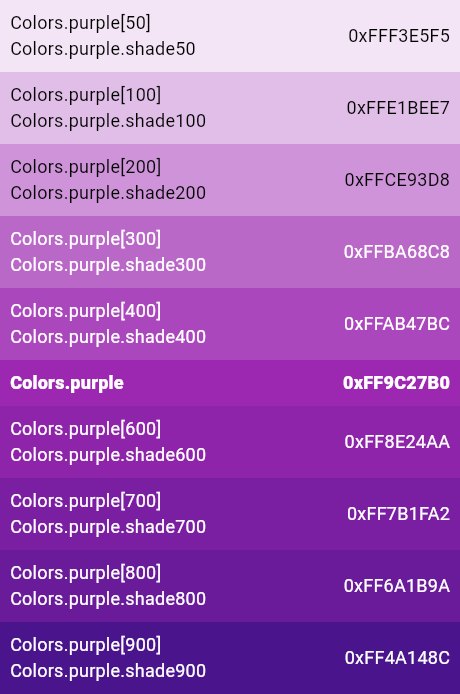Click the Colors.purple.shade50 label
460x694 pixels.
103,49
